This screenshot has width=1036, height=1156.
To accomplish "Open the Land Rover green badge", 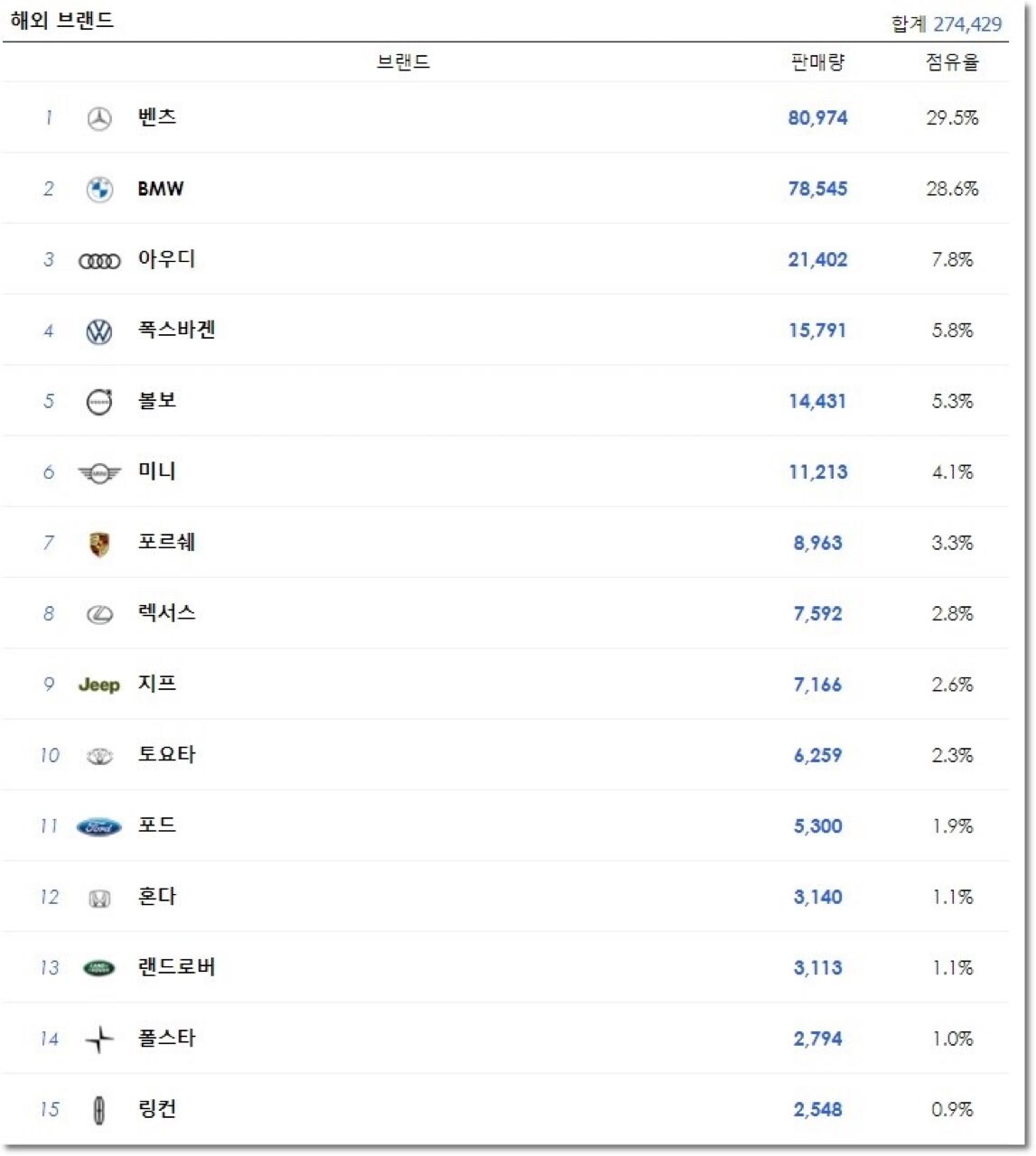I will pyautogui.click(x=99, y=968).
